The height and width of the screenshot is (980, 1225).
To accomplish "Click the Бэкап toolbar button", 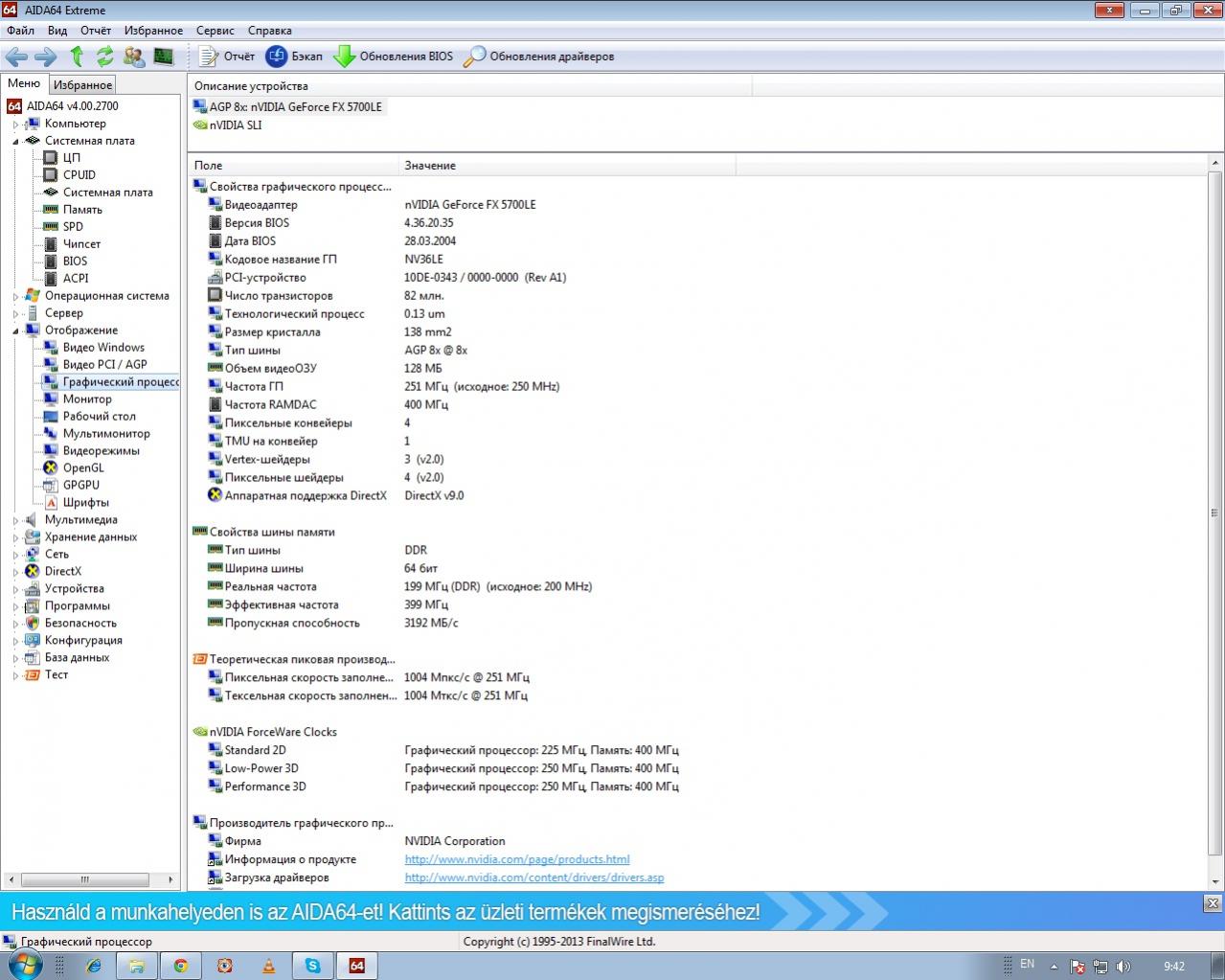I will coord(294,57).
